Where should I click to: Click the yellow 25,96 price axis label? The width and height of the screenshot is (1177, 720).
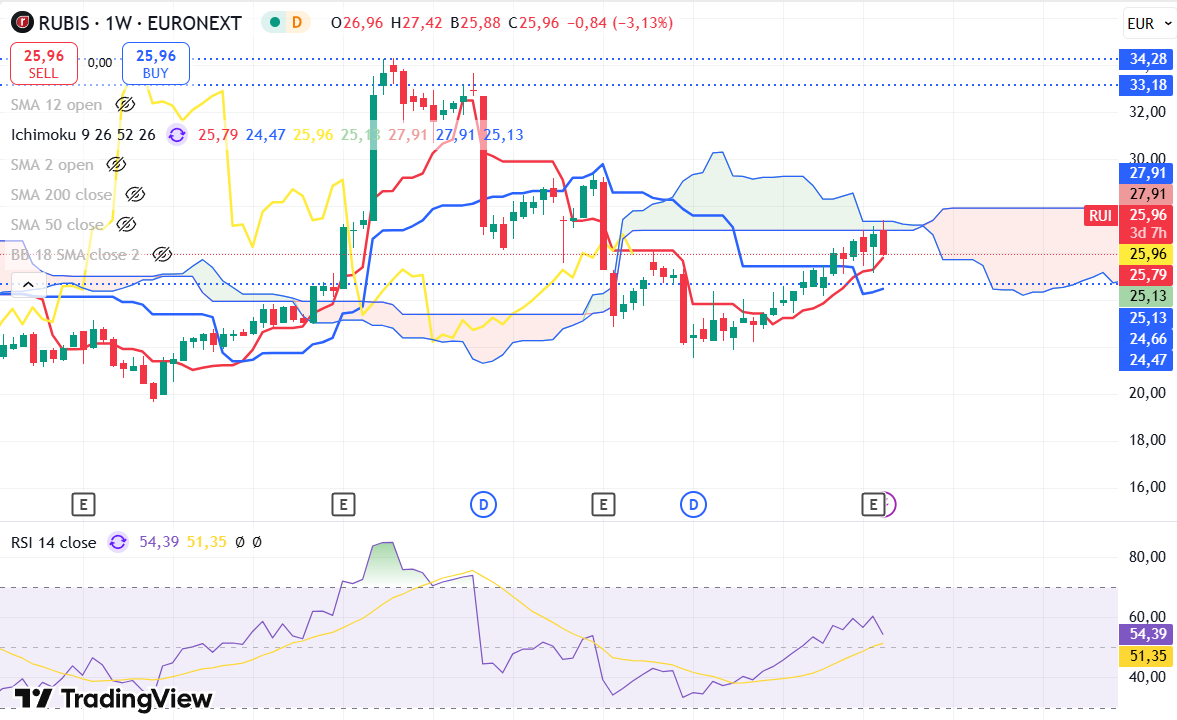[x=1145, y=254]
